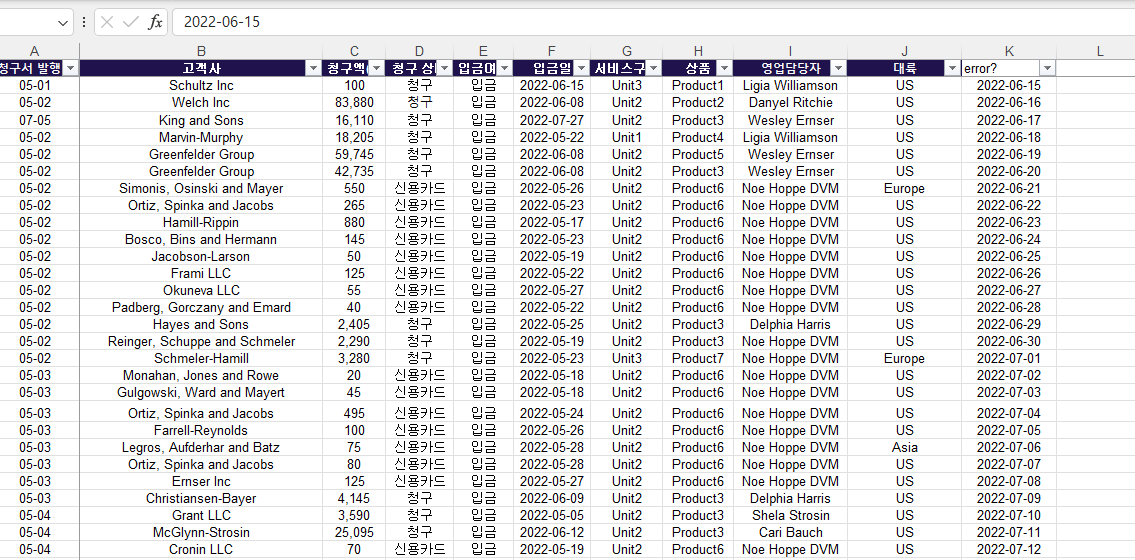Select the Cari Bauch cell
The height and width of the screenshot is (560, 1135).
click(x=790, y=533)
